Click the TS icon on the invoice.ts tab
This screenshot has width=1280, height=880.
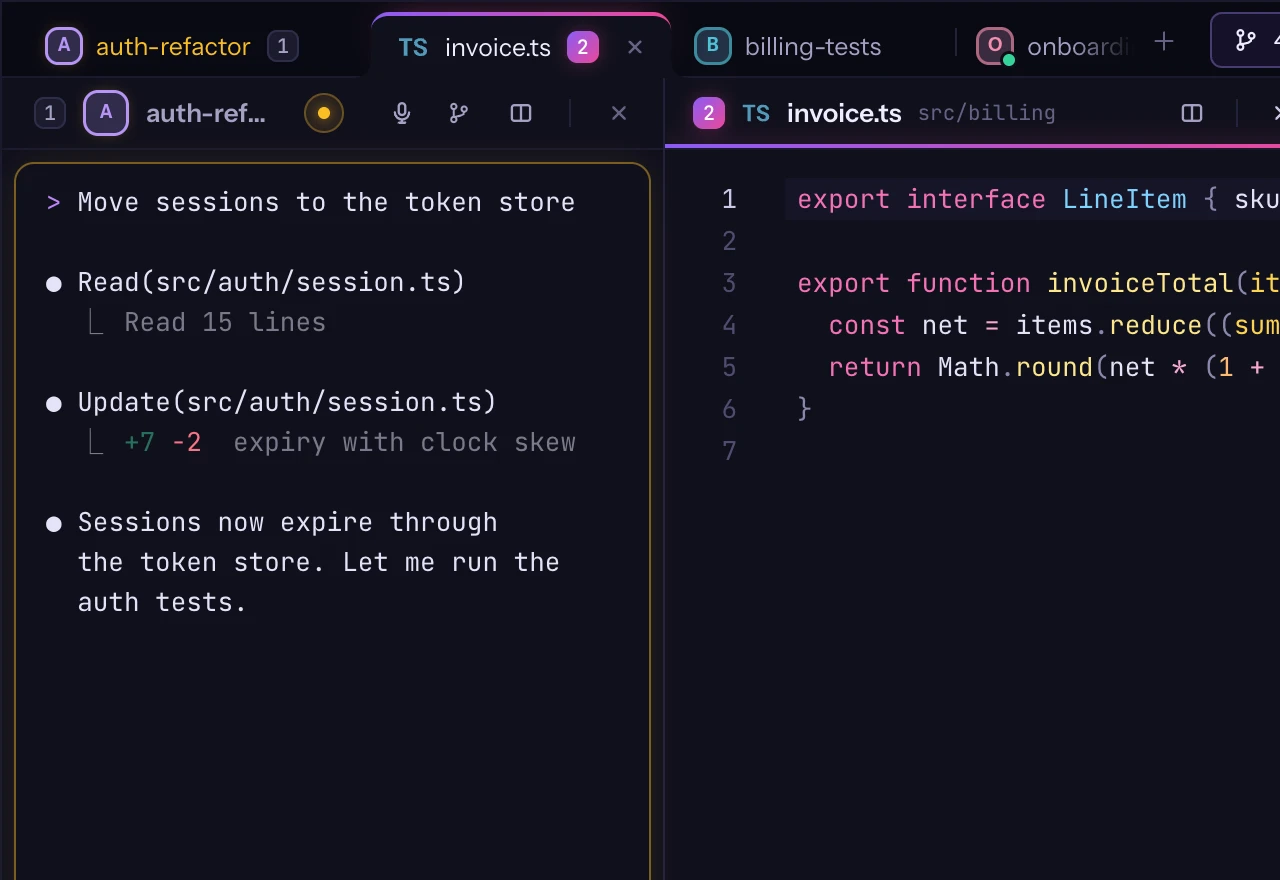pos(413,47)
